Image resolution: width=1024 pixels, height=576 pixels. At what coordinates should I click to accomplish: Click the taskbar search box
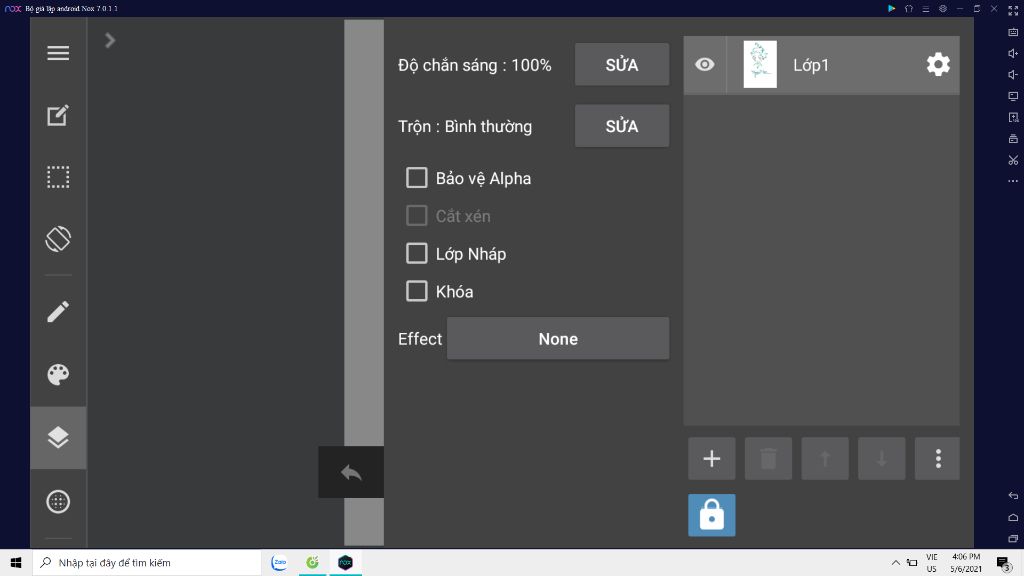147,562
